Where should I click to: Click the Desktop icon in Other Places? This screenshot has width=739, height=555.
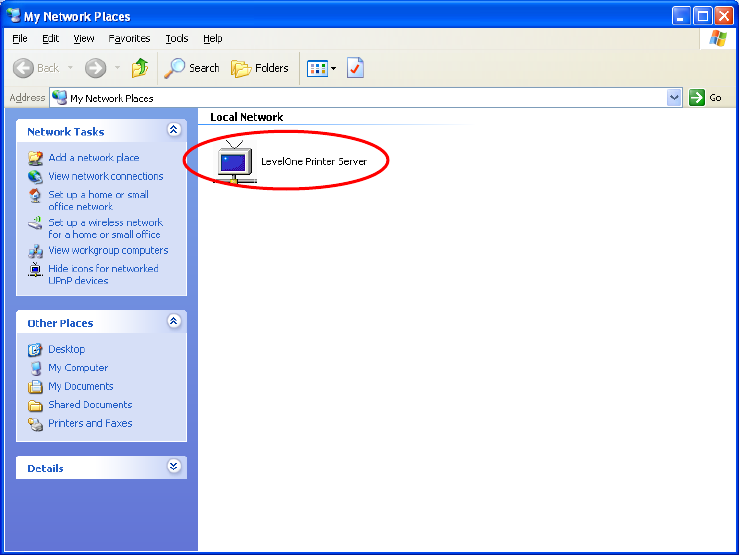point(35,350)
